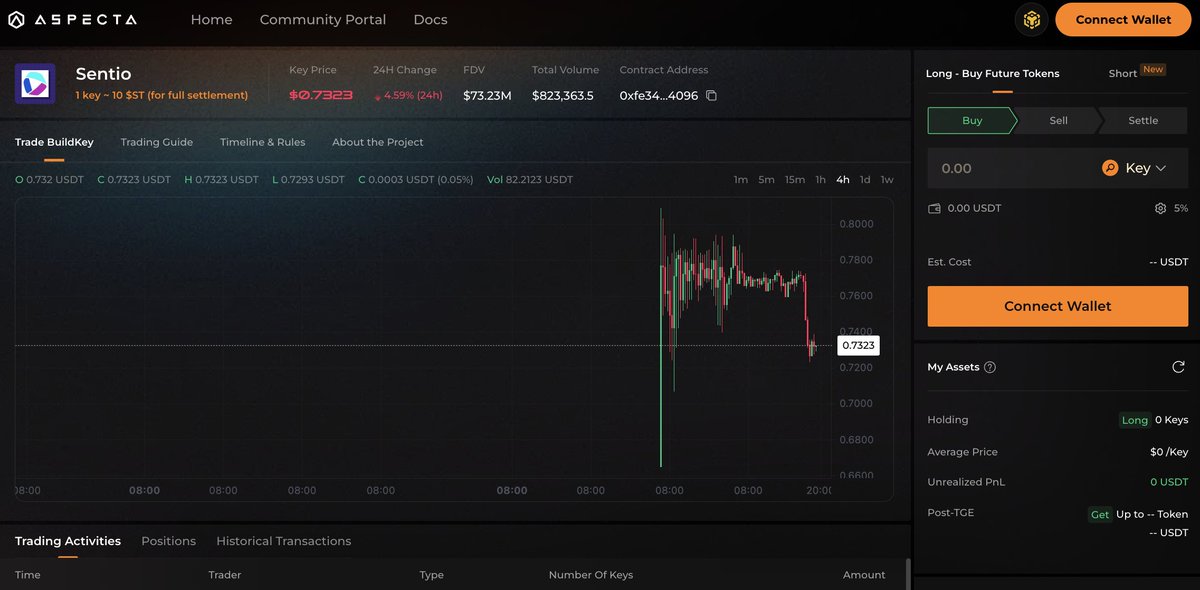Click the Type column header
Image resolution: width=1200 pixels, height=590 pixels.
[x=432, y=575]
